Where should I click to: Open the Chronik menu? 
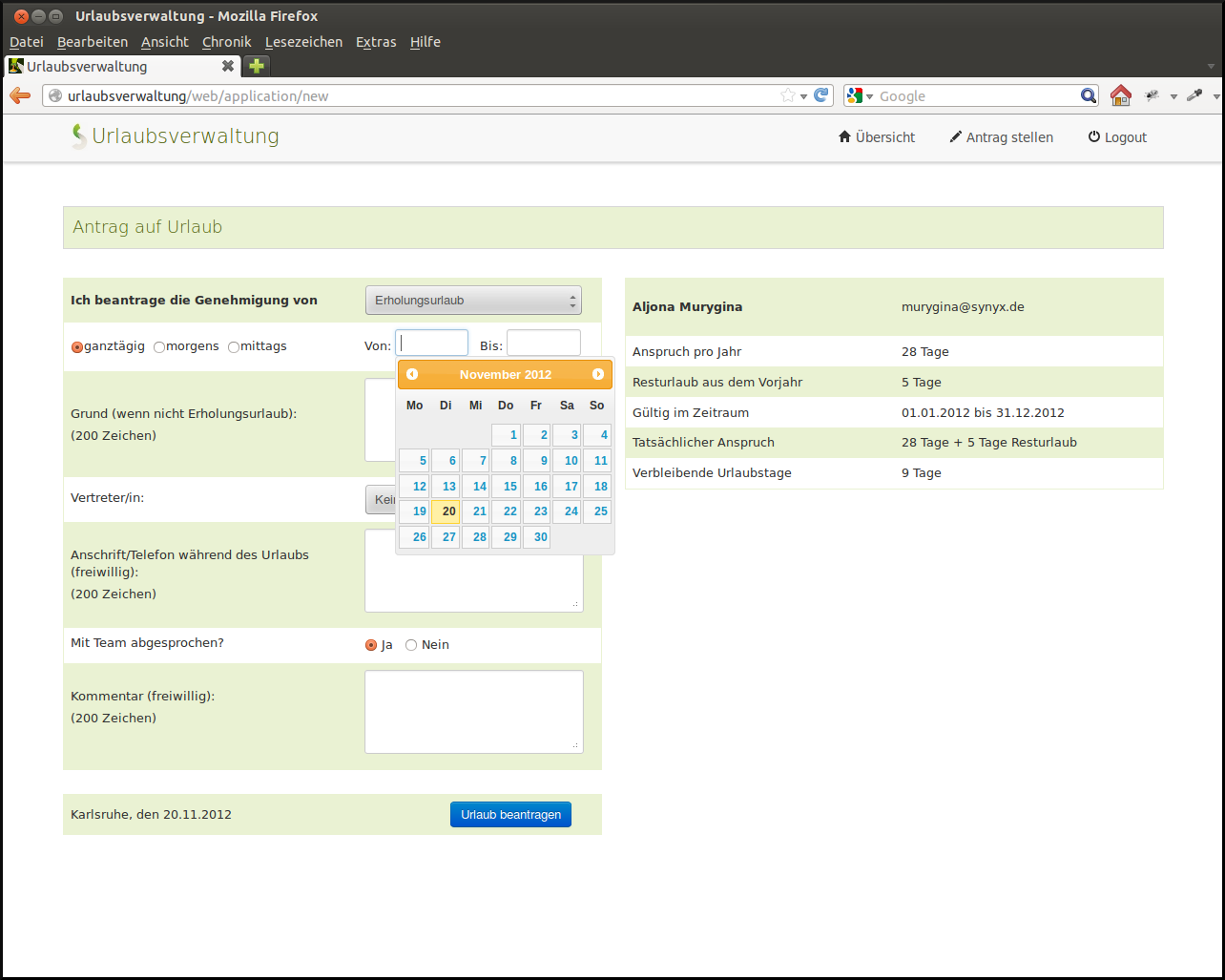[x=227, y=42]
